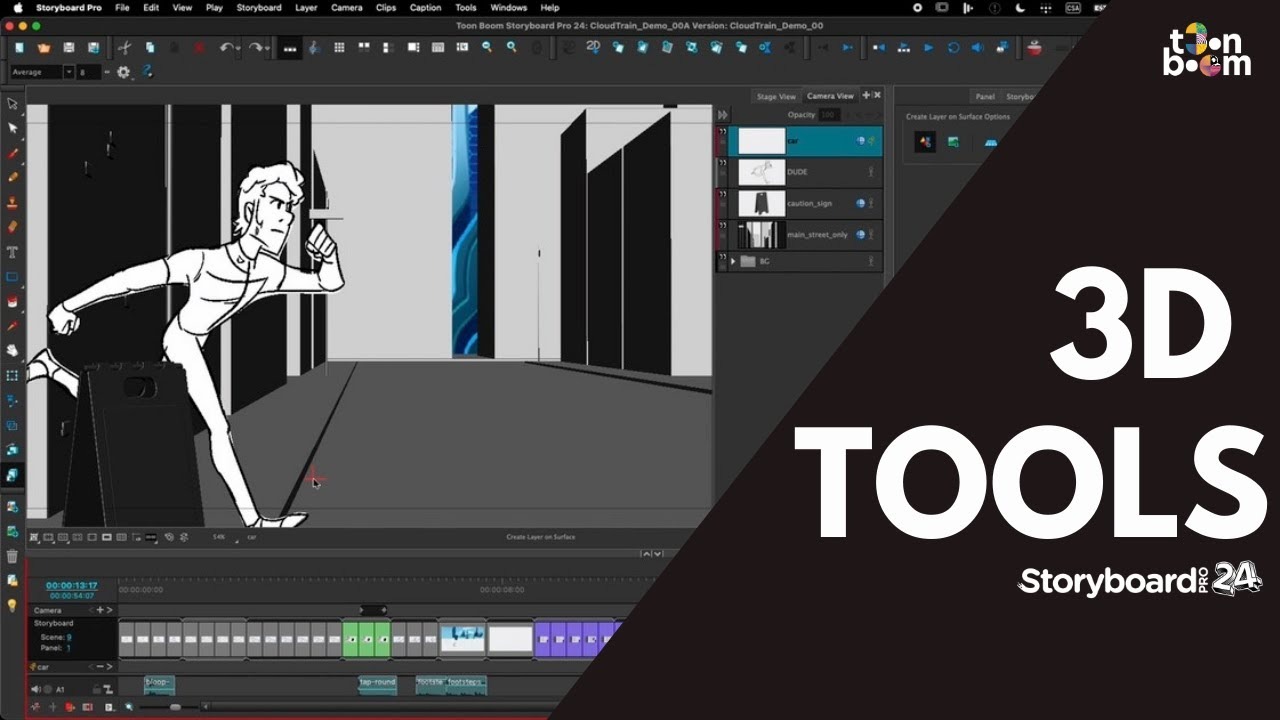
Task: Click the New Project icon on the toolbar
Action: coord(20,47)
